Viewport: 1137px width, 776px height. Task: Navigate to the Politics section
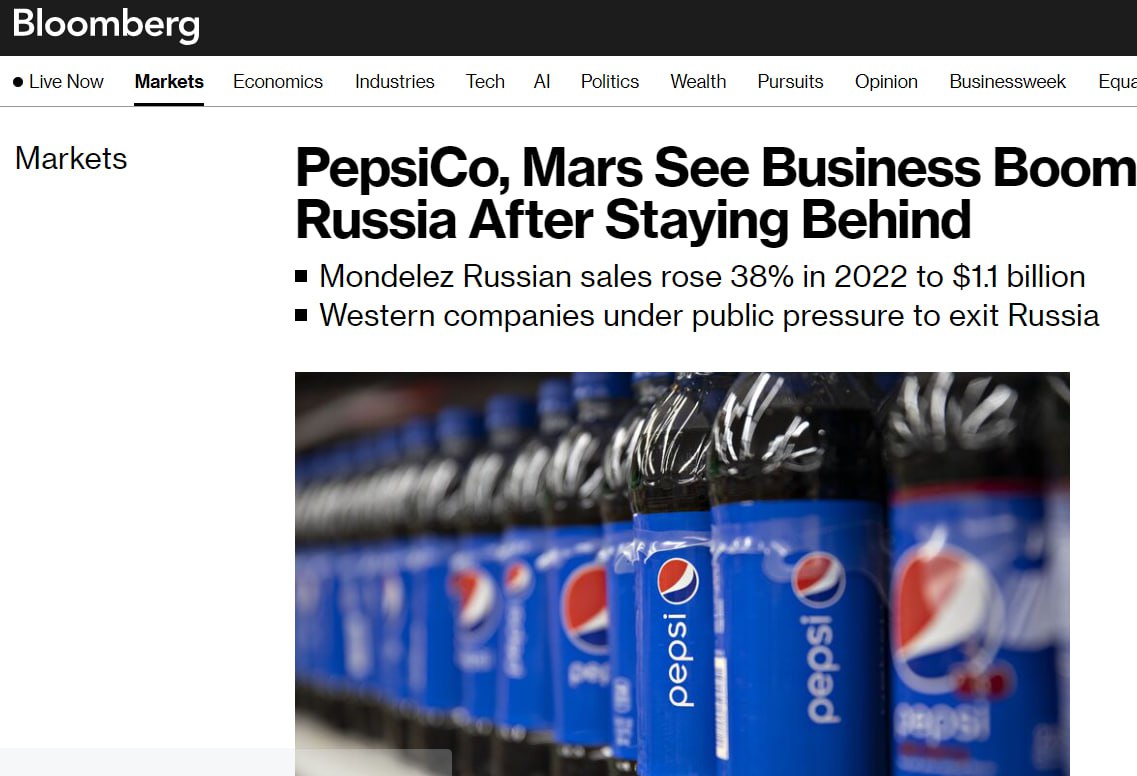610,82
